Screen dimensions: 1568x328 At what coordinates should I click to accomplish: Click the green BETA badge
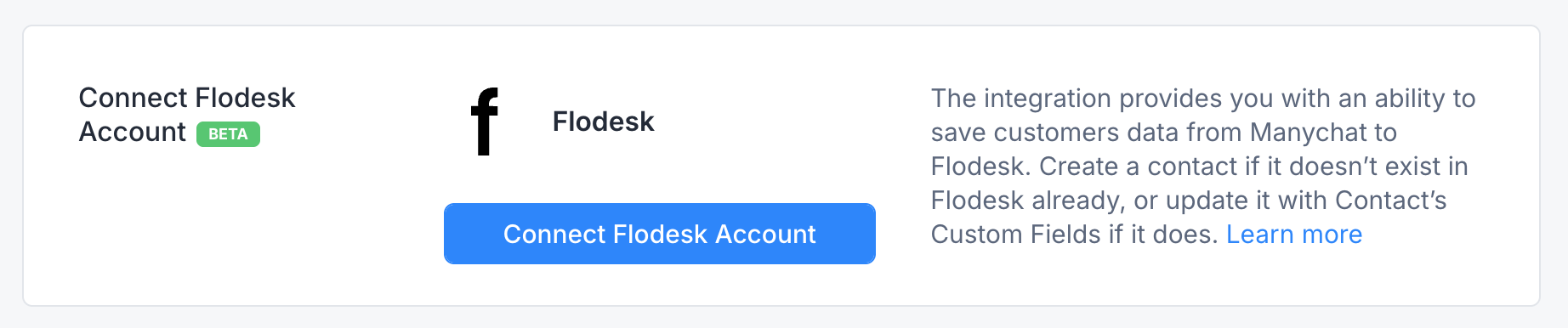(x=228, y=134)
